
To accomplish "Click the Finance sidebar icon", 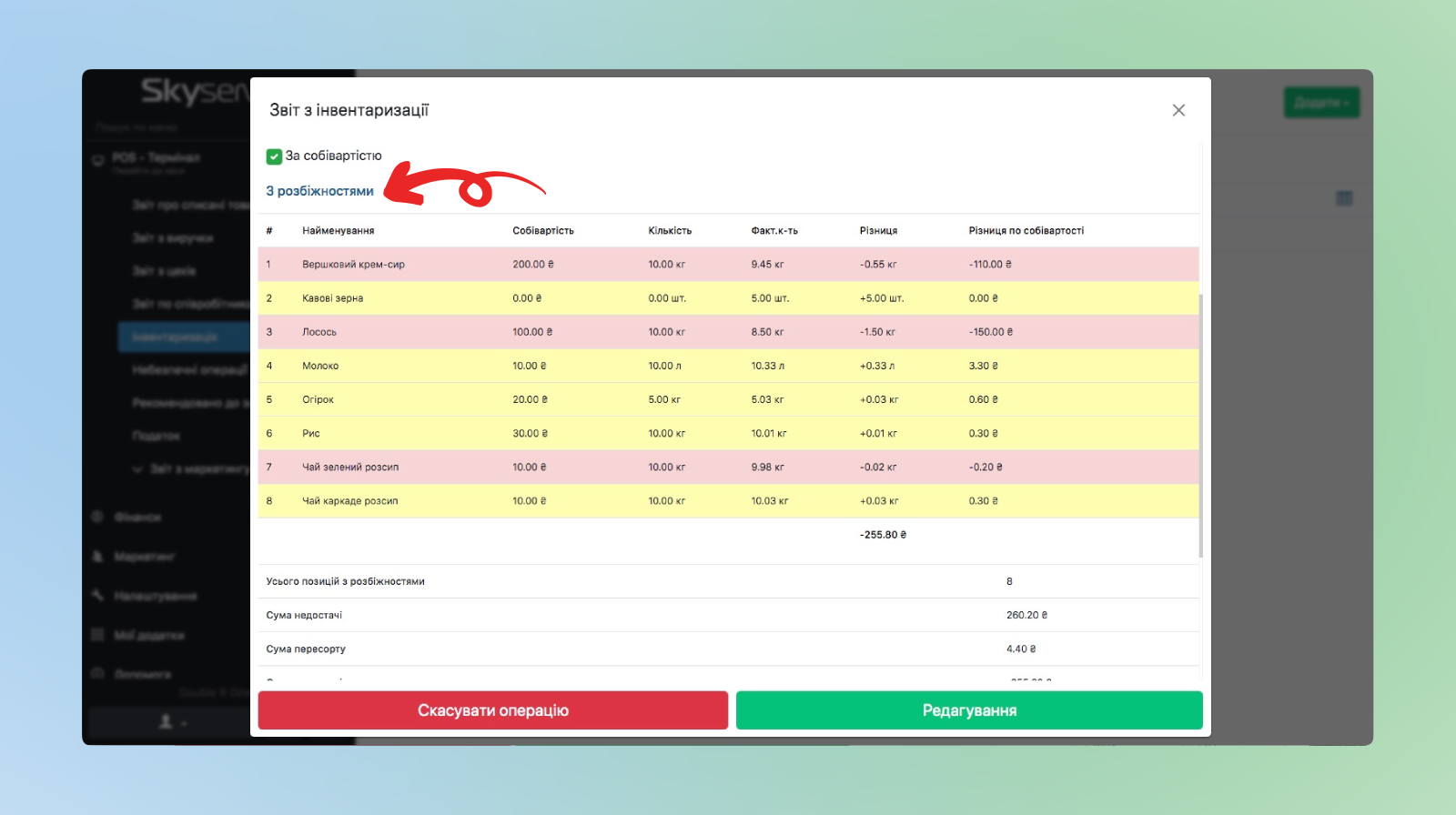I will click(x=97, y=517).
